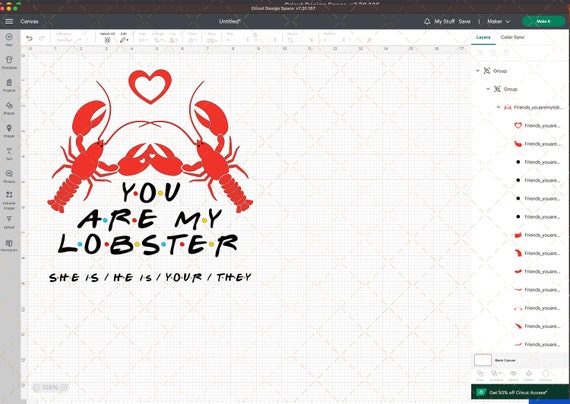Open the Warp tool

pyautogui.click(x=211, y=37)
